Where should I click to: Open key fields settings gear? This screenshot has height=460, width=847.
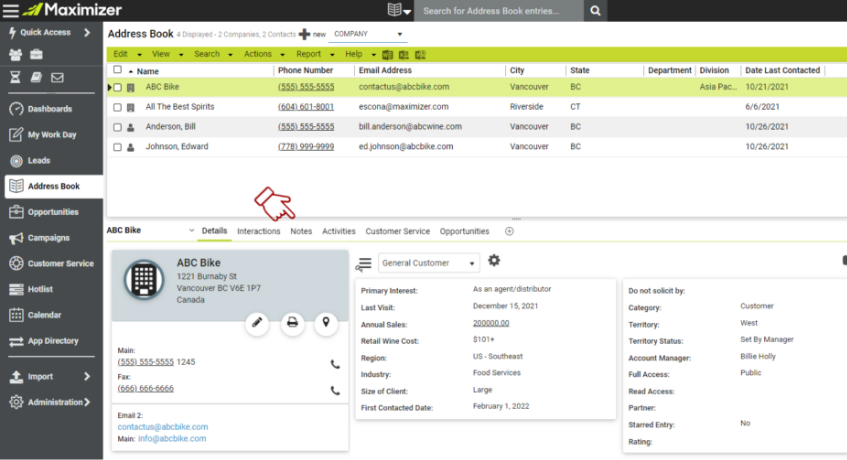click(x=494, y=261)
